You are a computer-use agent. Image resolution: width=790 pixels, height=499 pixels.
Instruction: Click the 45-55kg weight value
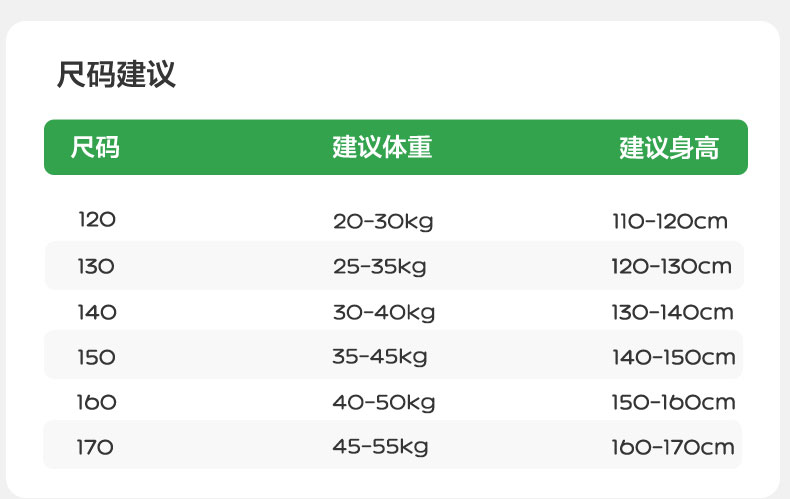380,447
